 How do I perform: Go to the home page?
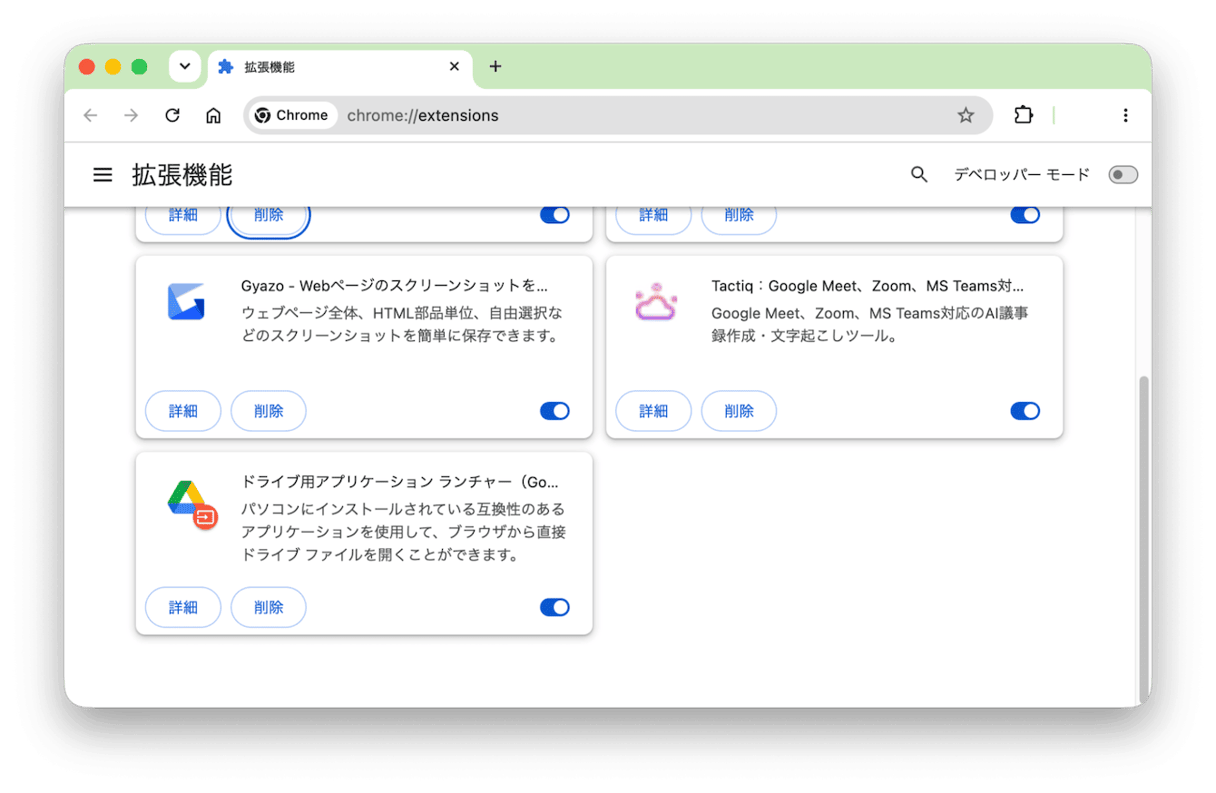(x=213, y=115)
